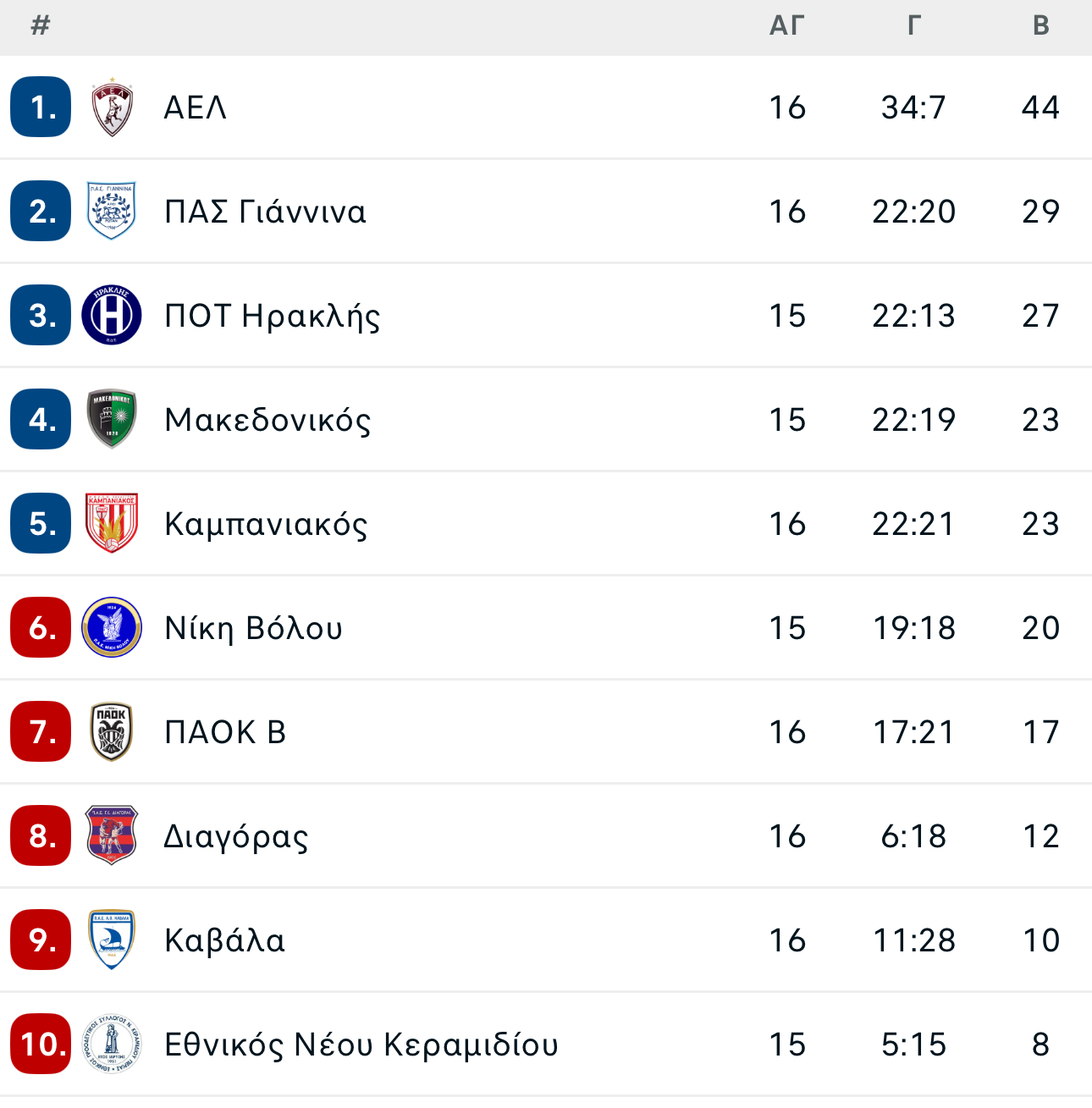Viewport: 1092px width, 1108px height.
Task: Select the Εθνικός Νέου Κεραμιδίου team name
Action: coord(361,1045)
